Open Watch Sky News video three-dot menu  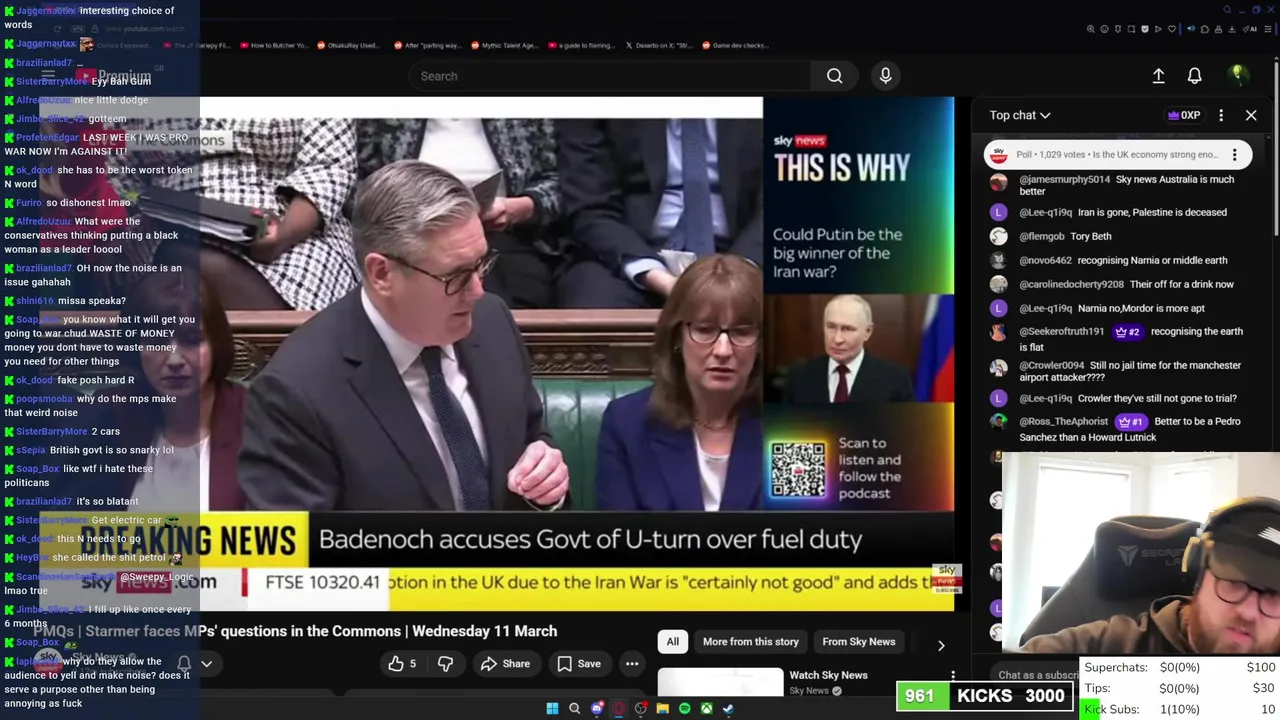(x=953, y=676)
